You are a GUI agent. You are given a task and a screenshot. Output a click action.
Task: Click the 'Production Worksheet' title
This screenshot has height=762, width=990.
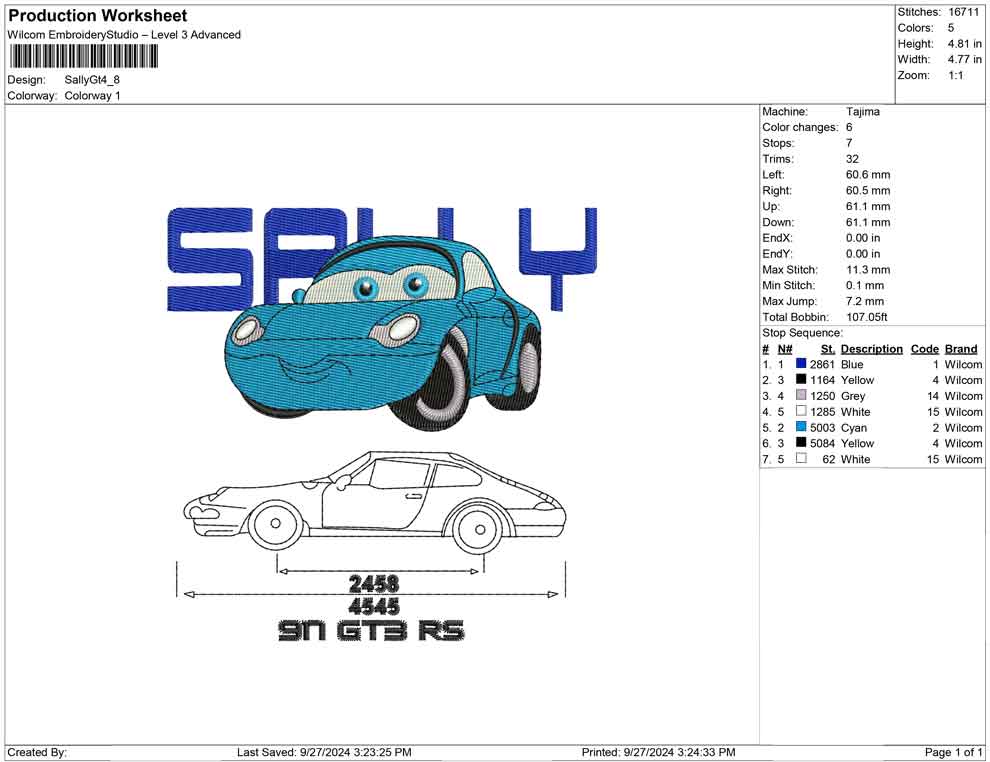[98, 16]
